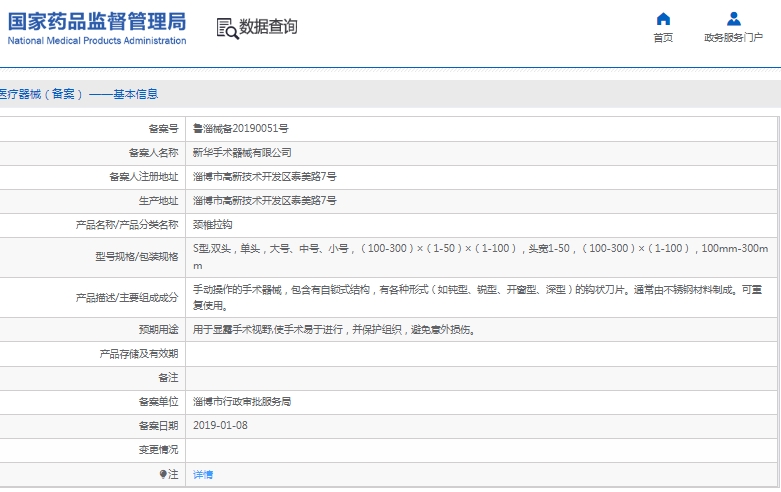This screenshot has height=492, width=781.
Task: Click the 变更情况 row label
Action: coord(158,450)
